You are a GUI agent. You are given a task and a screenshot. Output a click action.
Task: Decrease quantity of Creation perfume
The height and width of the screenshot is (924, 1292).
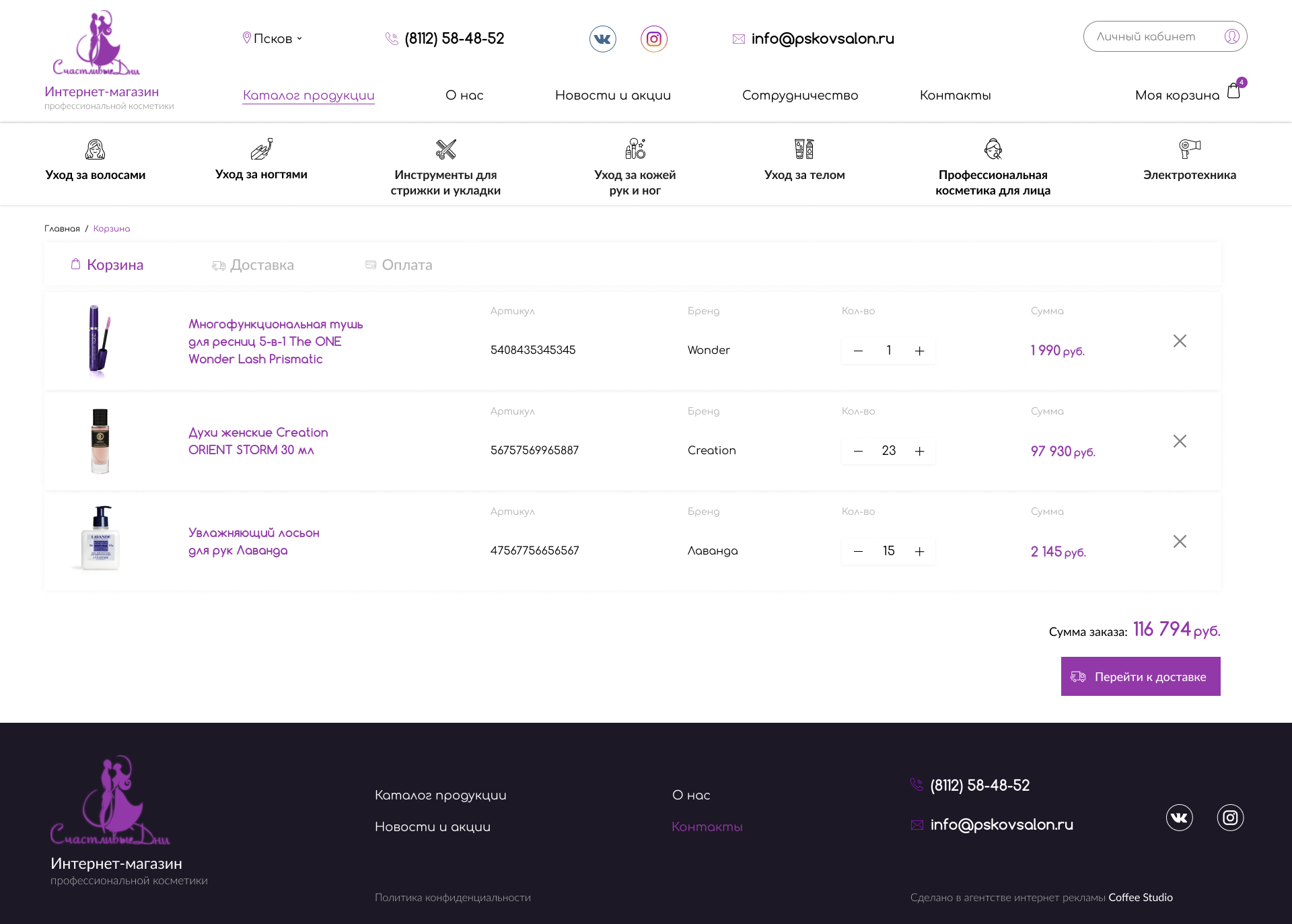858,451
